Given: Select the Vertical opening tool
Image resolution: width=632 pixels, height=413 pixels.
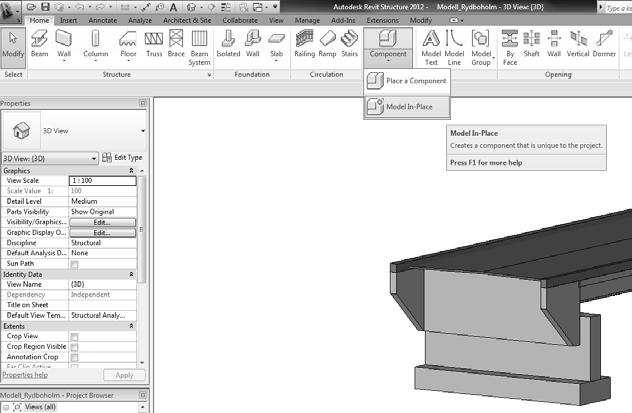Looking at the screenshot, I should click(x=578, y=44).
